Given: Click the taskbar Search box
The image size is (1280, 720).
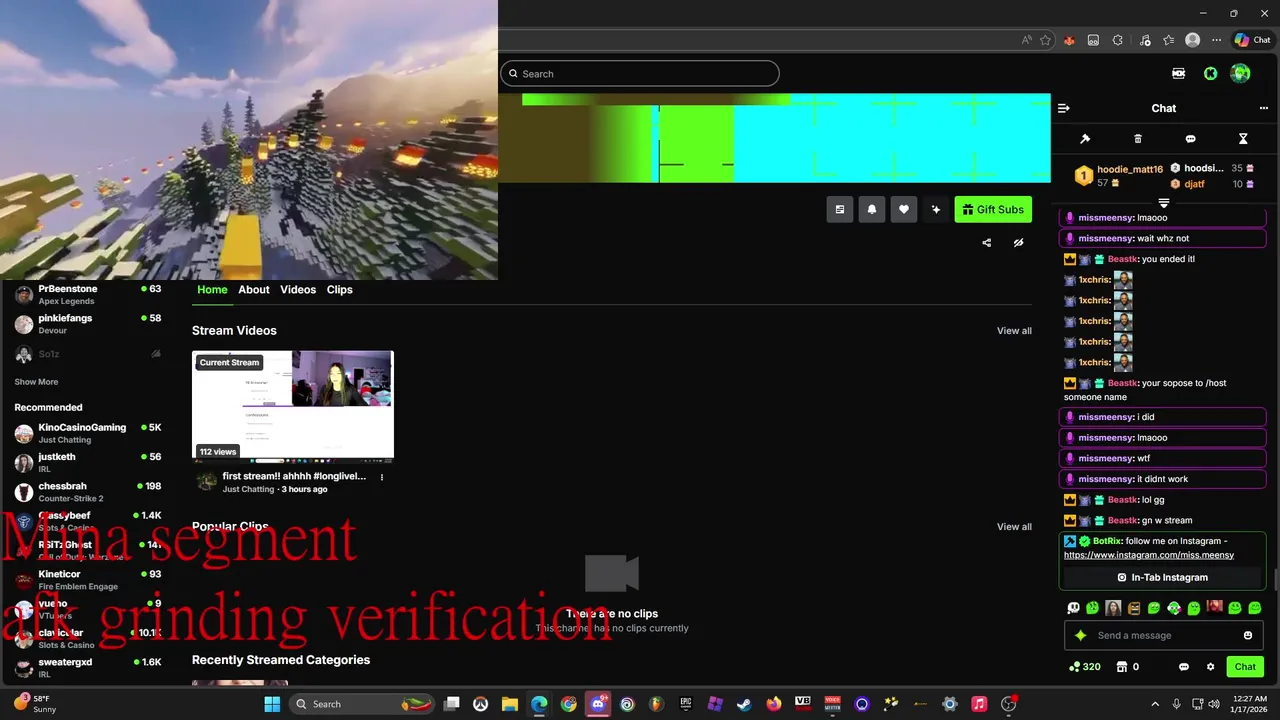Looking at the screenshot, I should point(364,704).
